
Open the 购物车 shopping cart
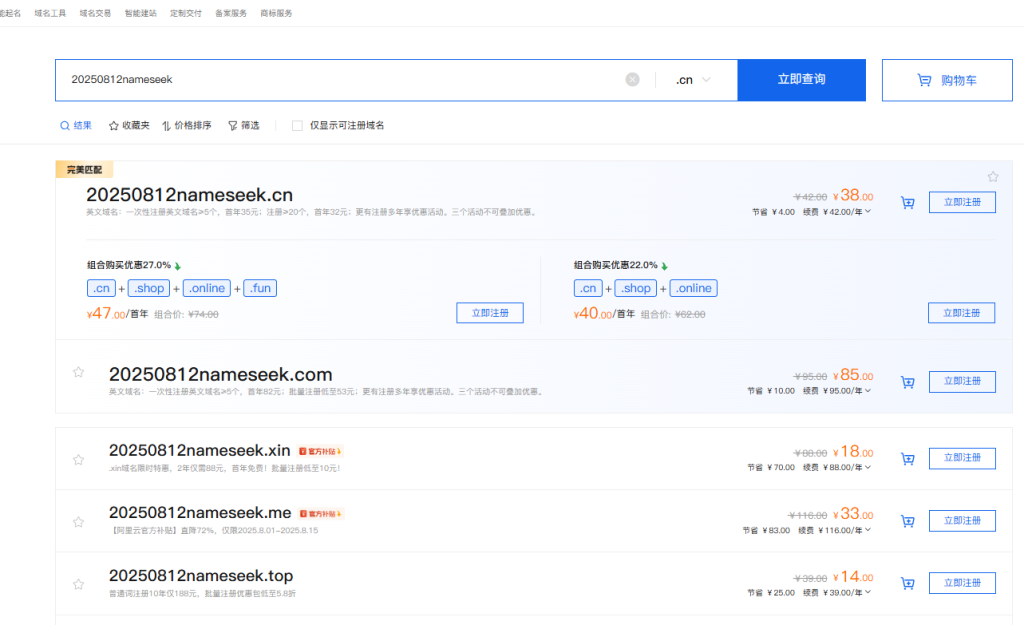pos(947,80)
